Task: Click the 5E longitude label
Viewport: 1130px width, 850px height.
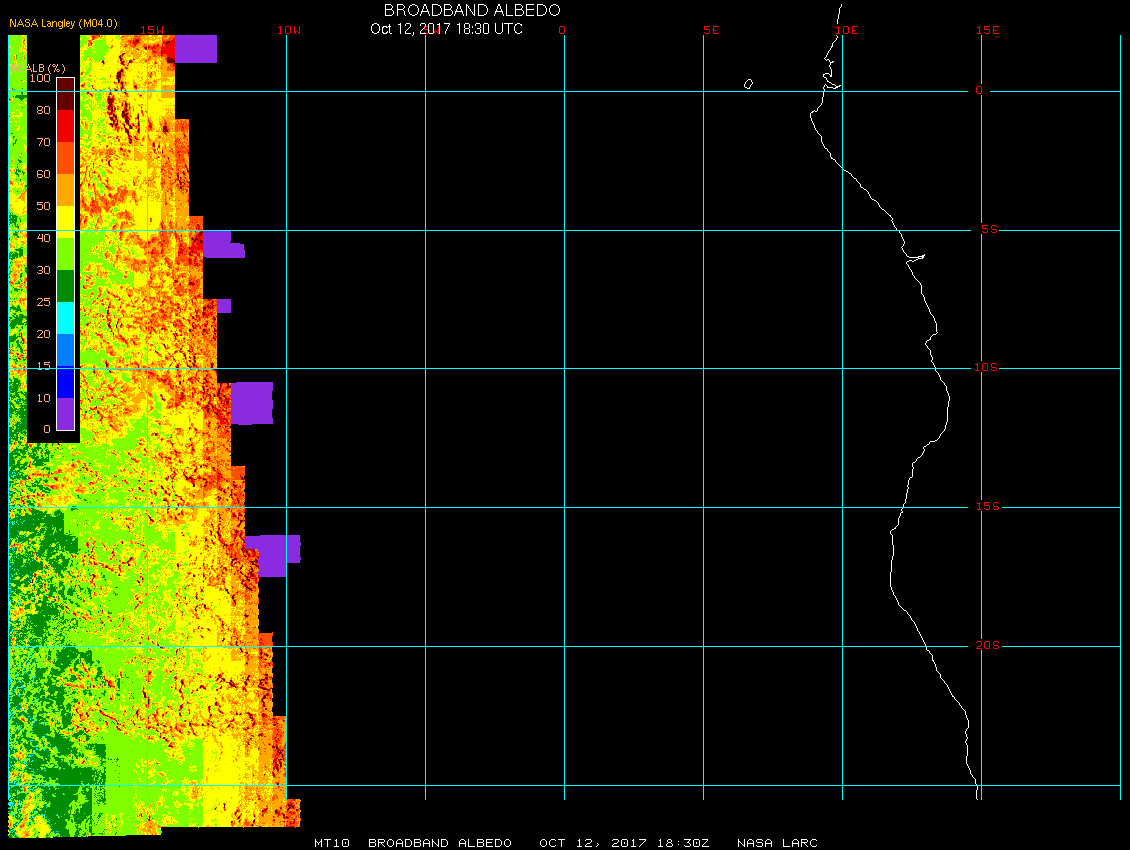Action: (711, 30)
